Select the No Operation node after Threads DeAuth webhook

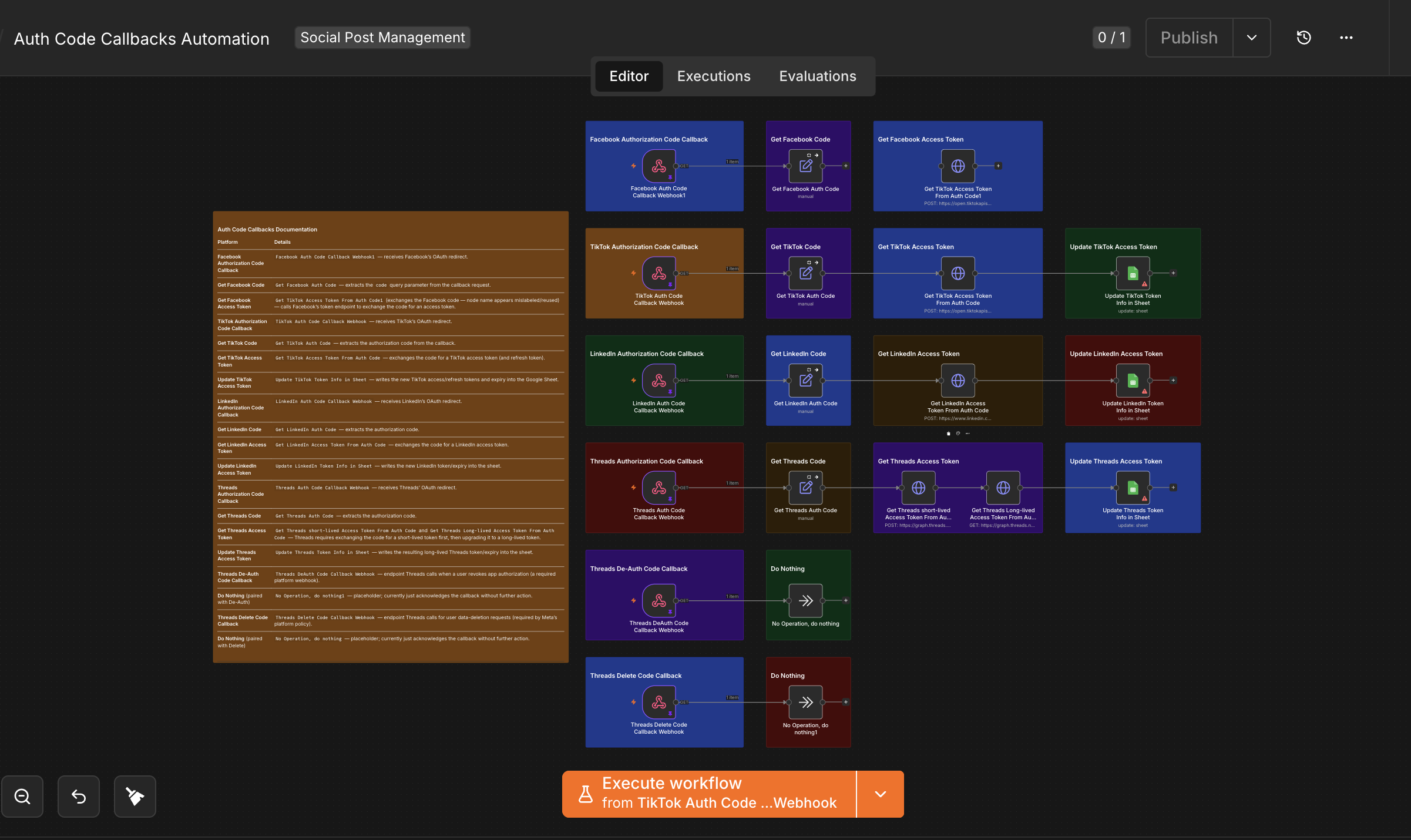[806, 600]
